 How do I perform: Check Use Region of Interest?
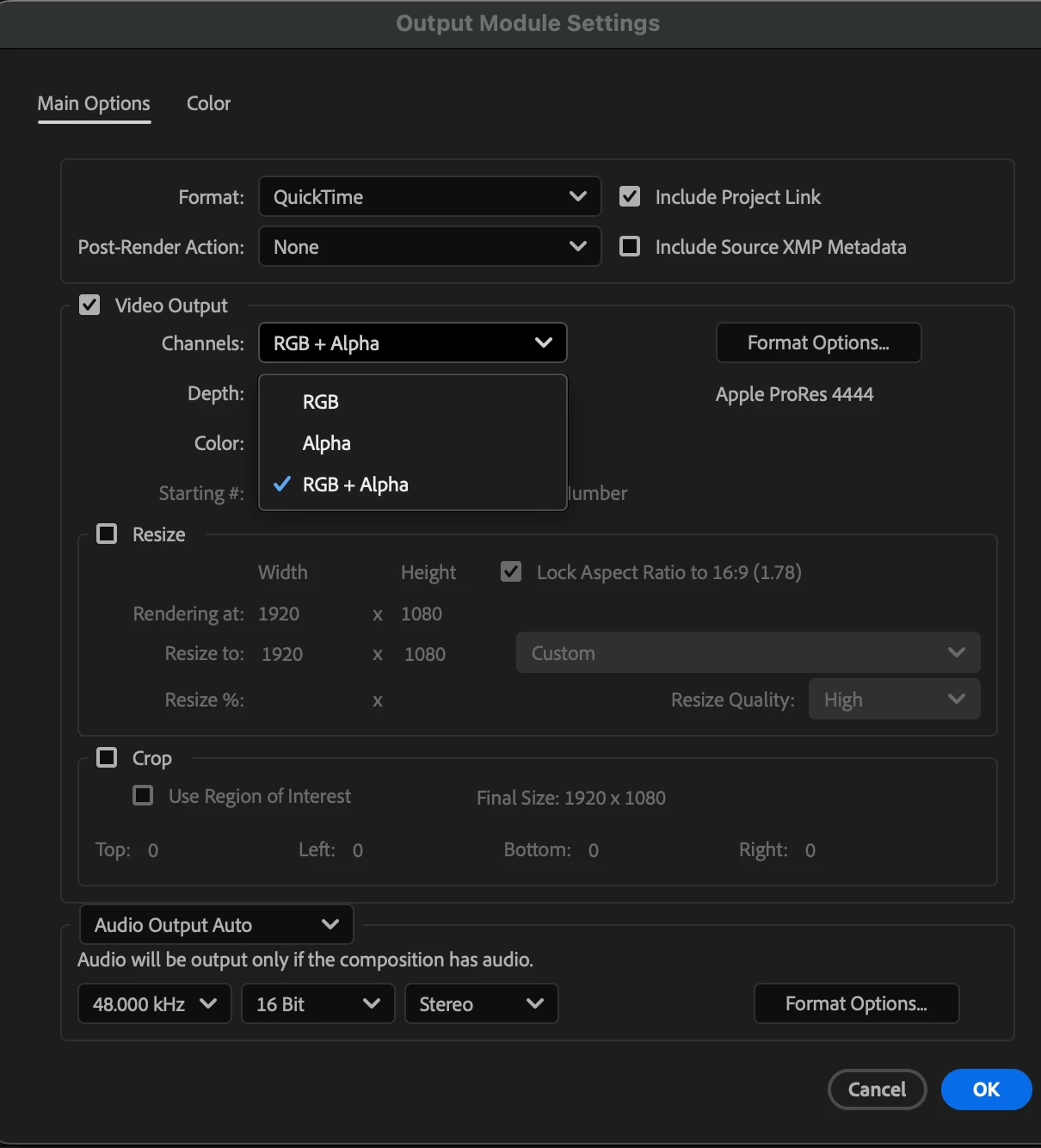point(143,796)
